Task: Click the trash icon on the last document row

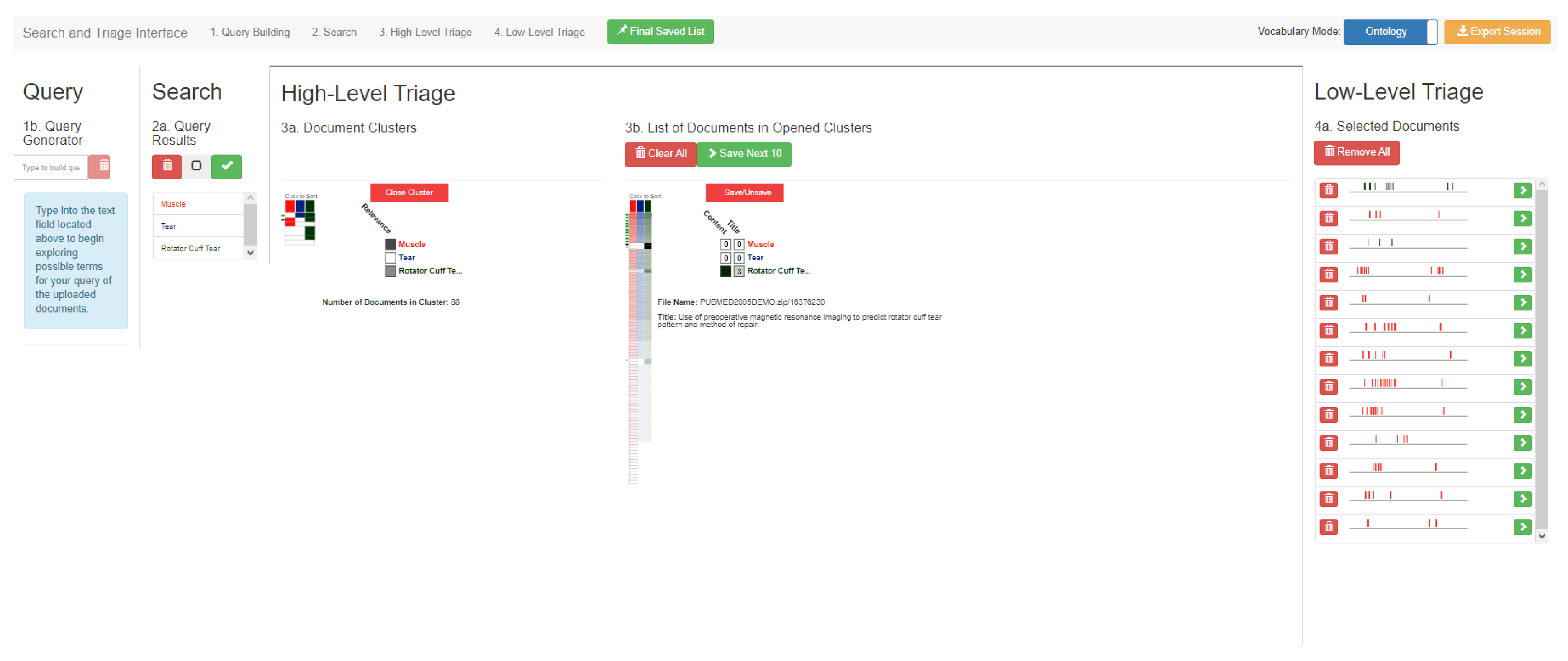Action: 1329,527
